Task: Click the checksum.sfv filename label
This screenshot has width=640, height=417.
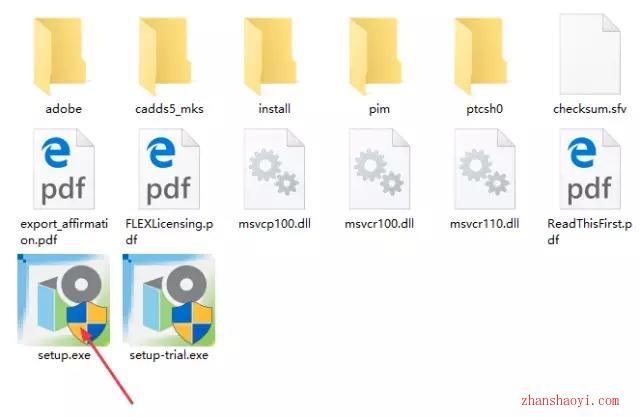Action: [x=590, y=109]
